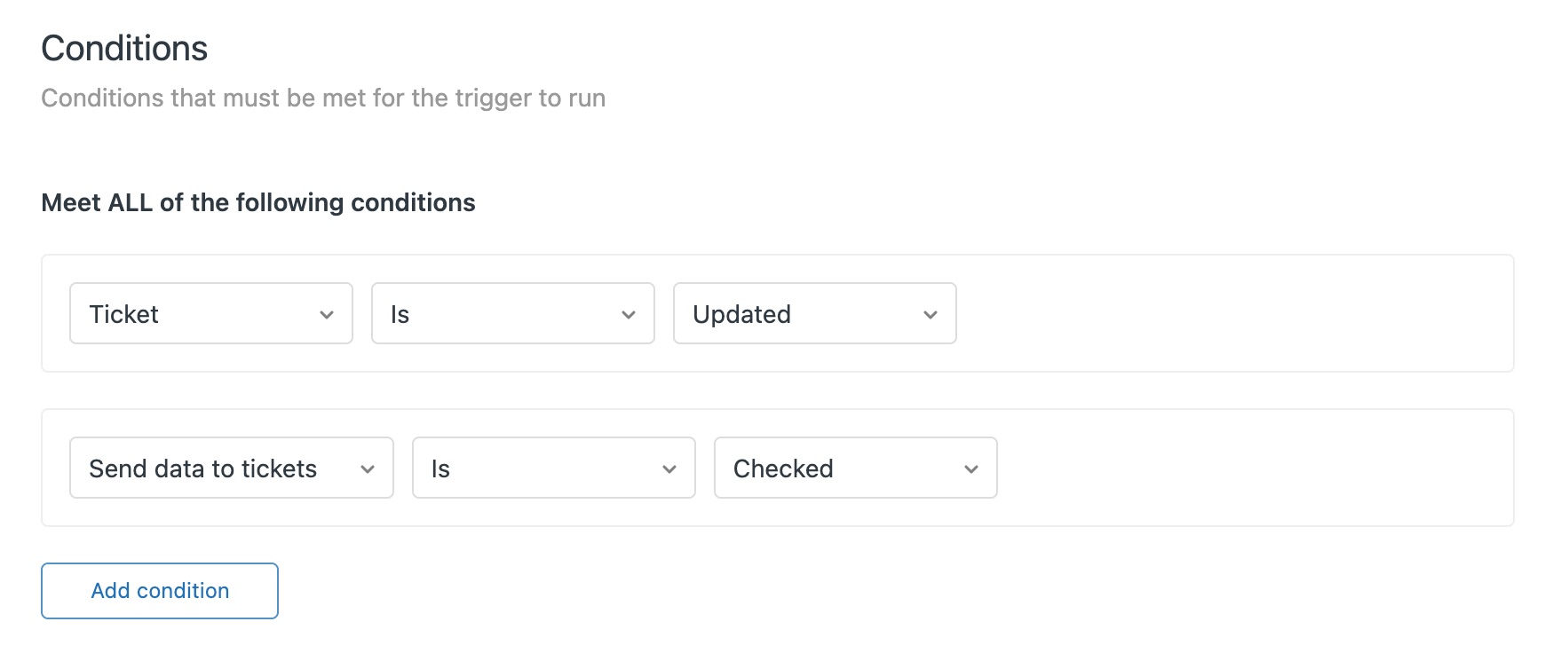Open the Is operator dropdown next to Ticket
Viewport: 1568px width, 669px height.
pyautogui.click(x=513, y=313)
